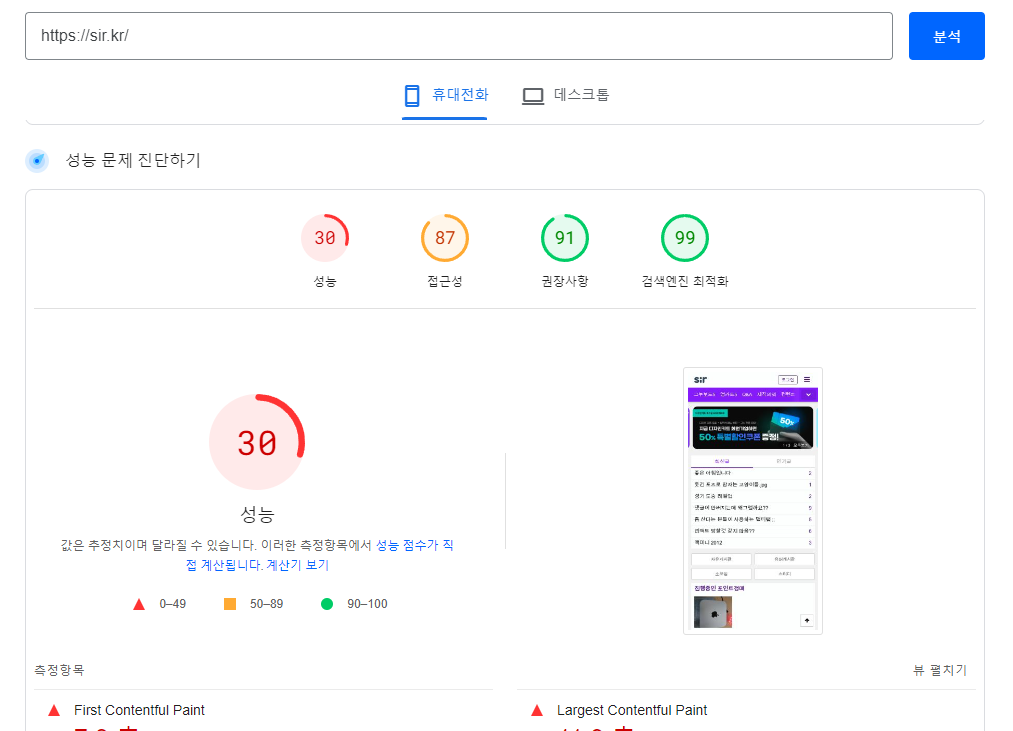Click the red triangle 0–49 legend icon

[x=139, y=604]
